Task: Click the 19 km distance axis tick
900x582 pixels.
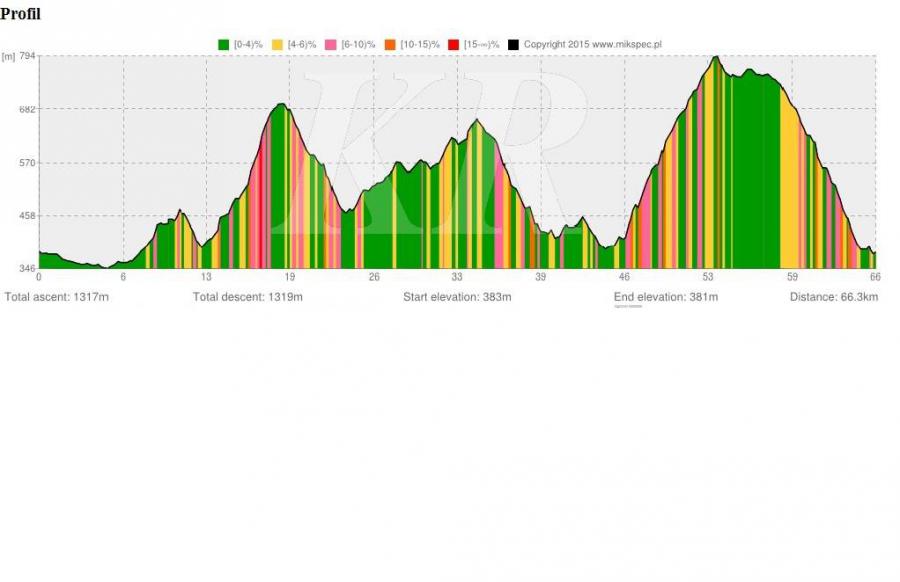Action: (289, 277)
